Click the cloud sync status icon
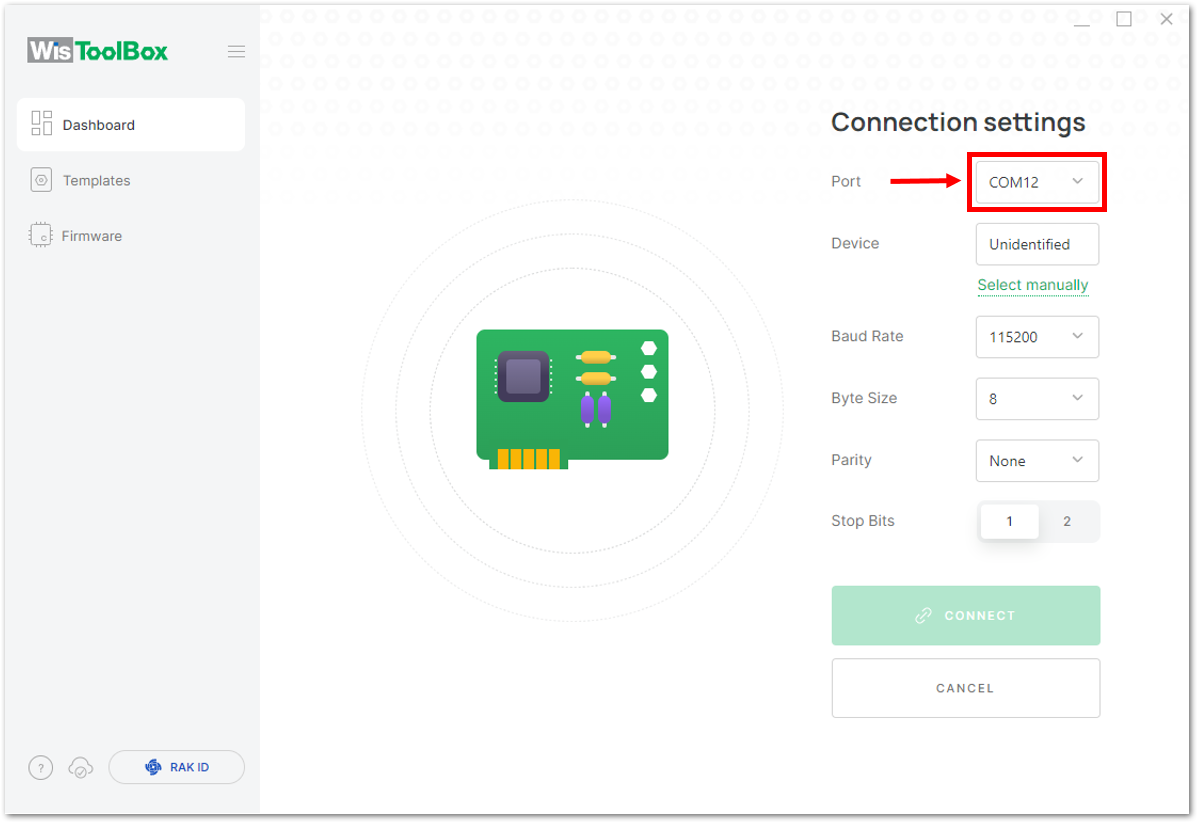This screenshot has height=823, width=1198. point(80,767)
